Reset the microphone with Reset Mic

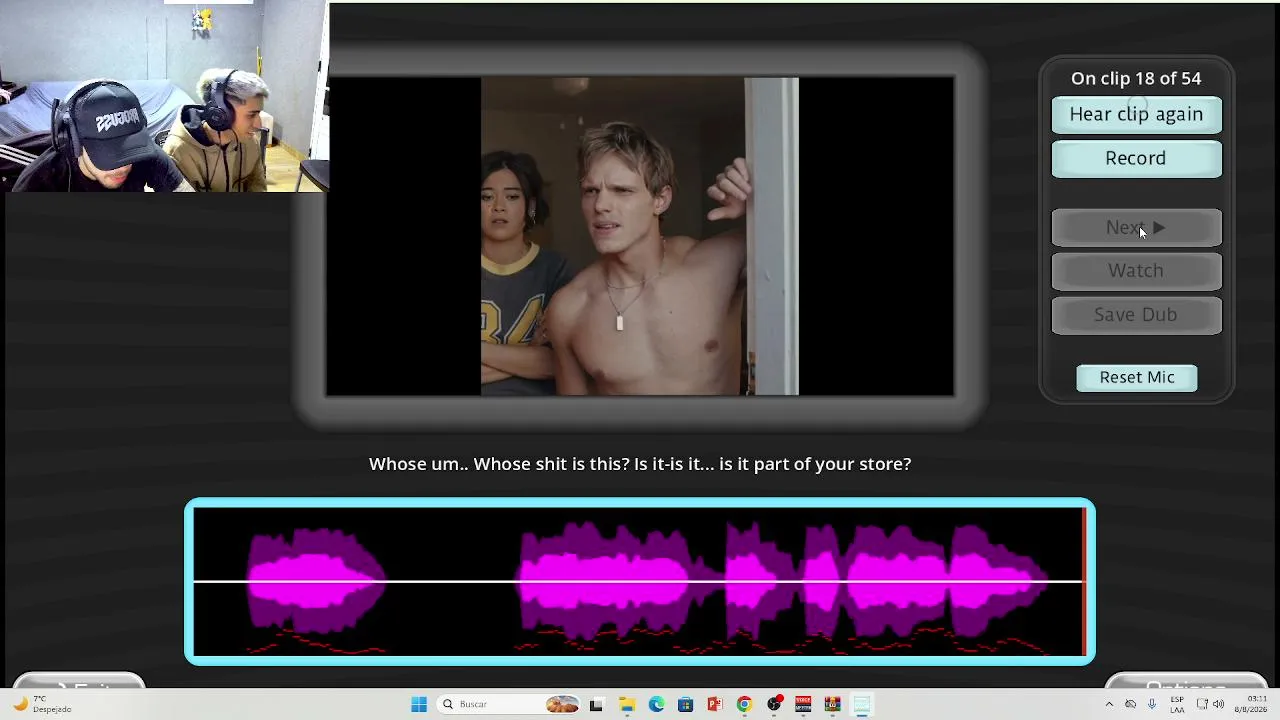pos(1137,377)
